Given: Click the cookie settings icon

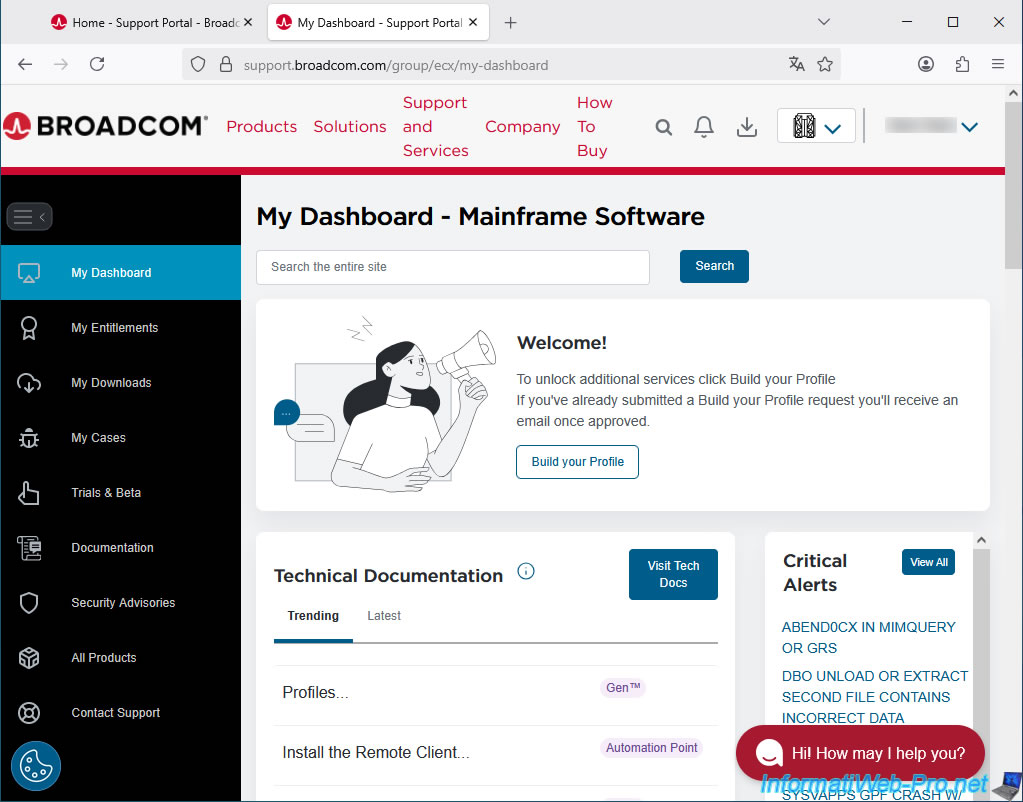Looking at the screenshot, I should pyautogui.click(x=36, y=766).
